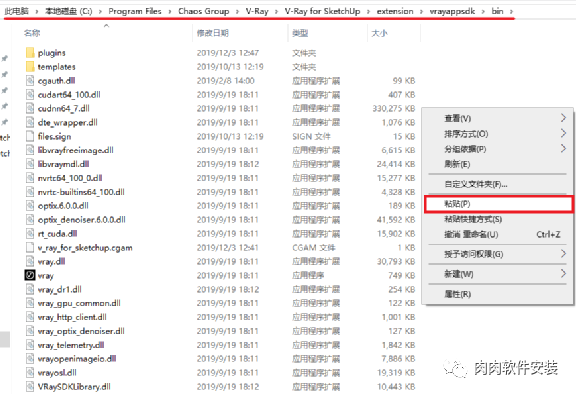Screen dimensions: 576x394
Task: Expand the 排序方式(O) submenu arrow
Action: point(564,133)
